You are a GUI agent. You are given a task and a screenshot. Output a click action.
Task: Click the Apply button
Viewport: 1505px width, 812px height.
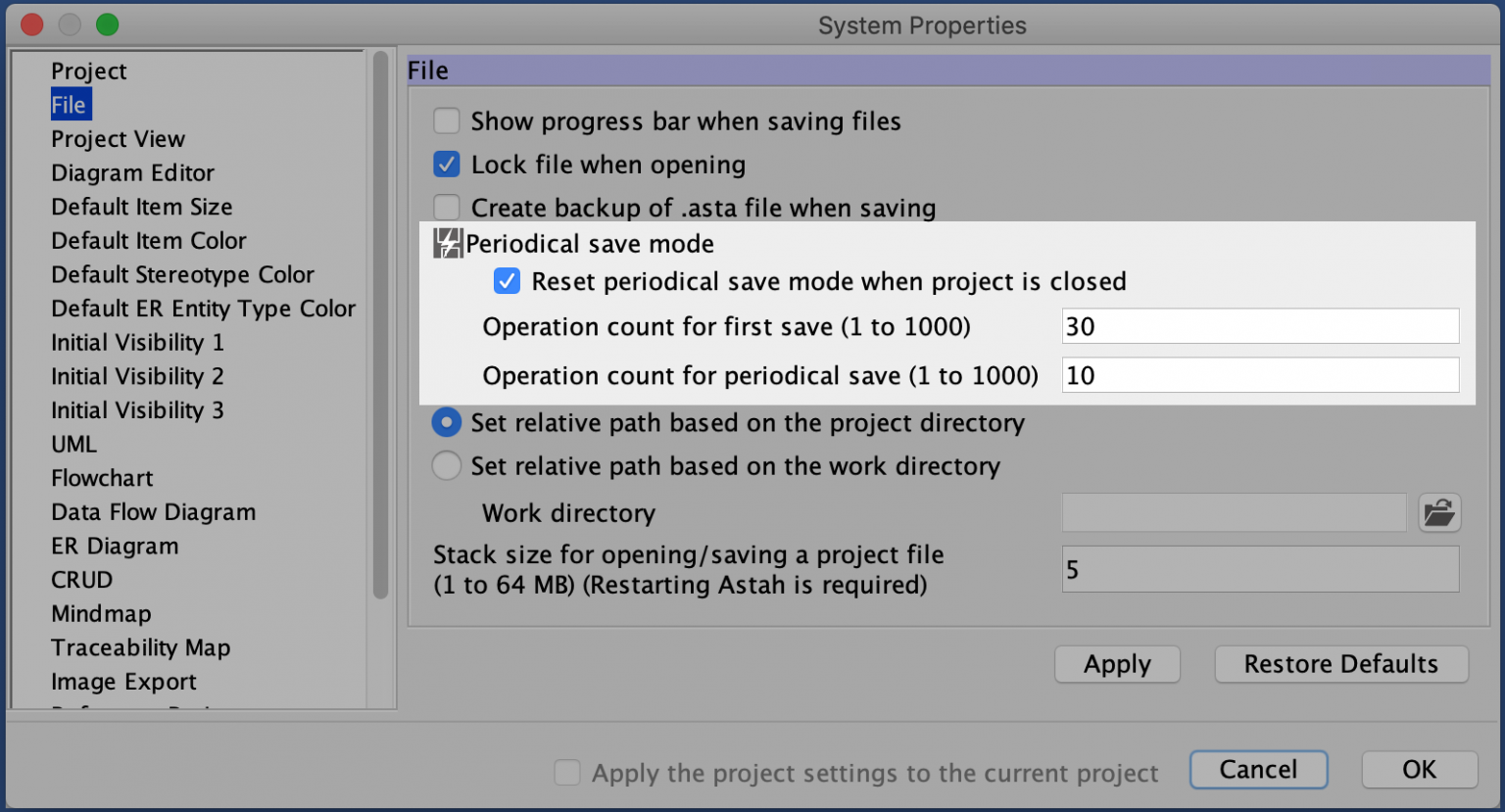(1117, 664)
